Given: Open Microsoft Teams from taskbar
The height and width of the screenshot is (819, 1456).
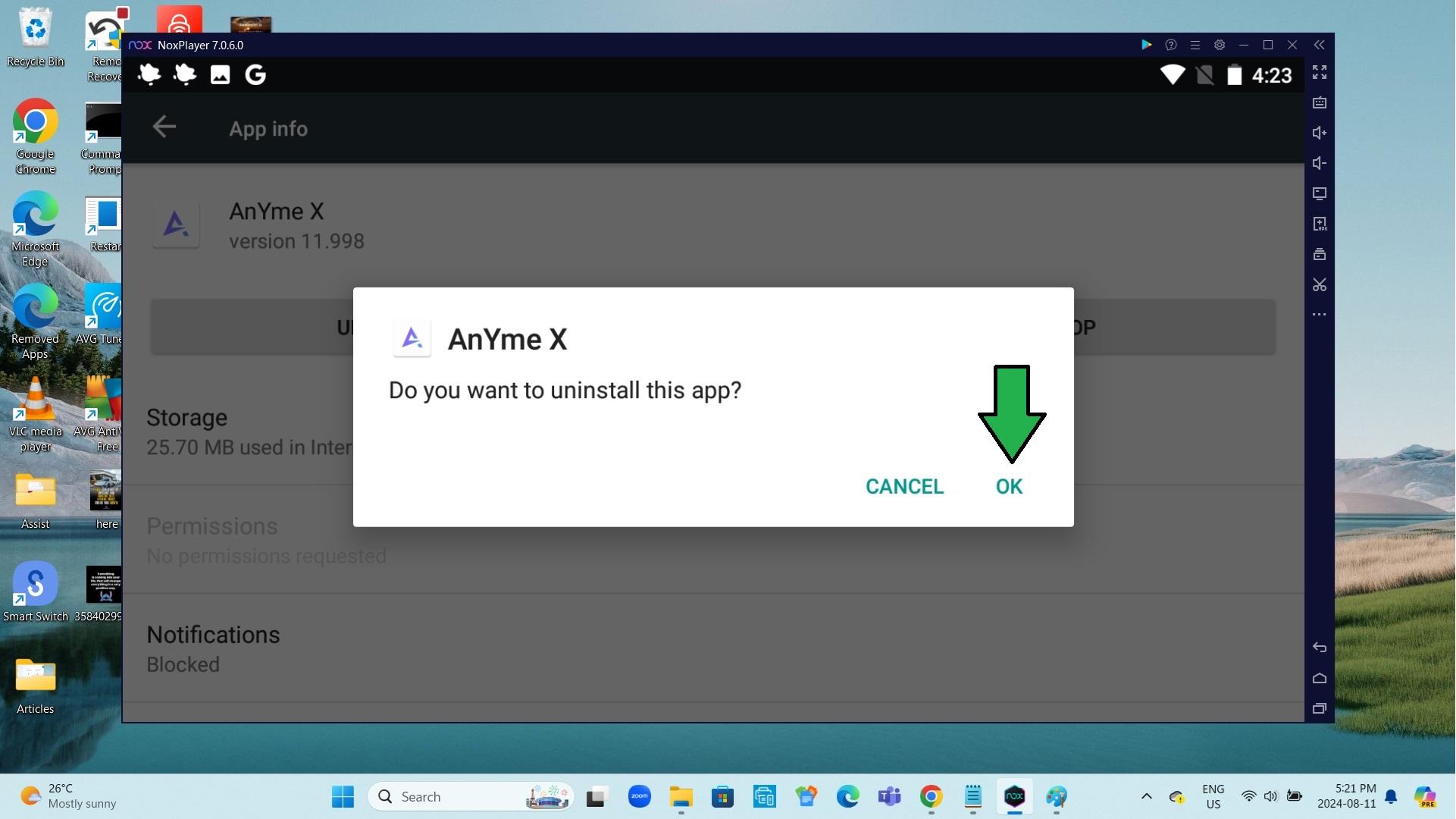Looking at the screenshot, I should tap(889, 796).
